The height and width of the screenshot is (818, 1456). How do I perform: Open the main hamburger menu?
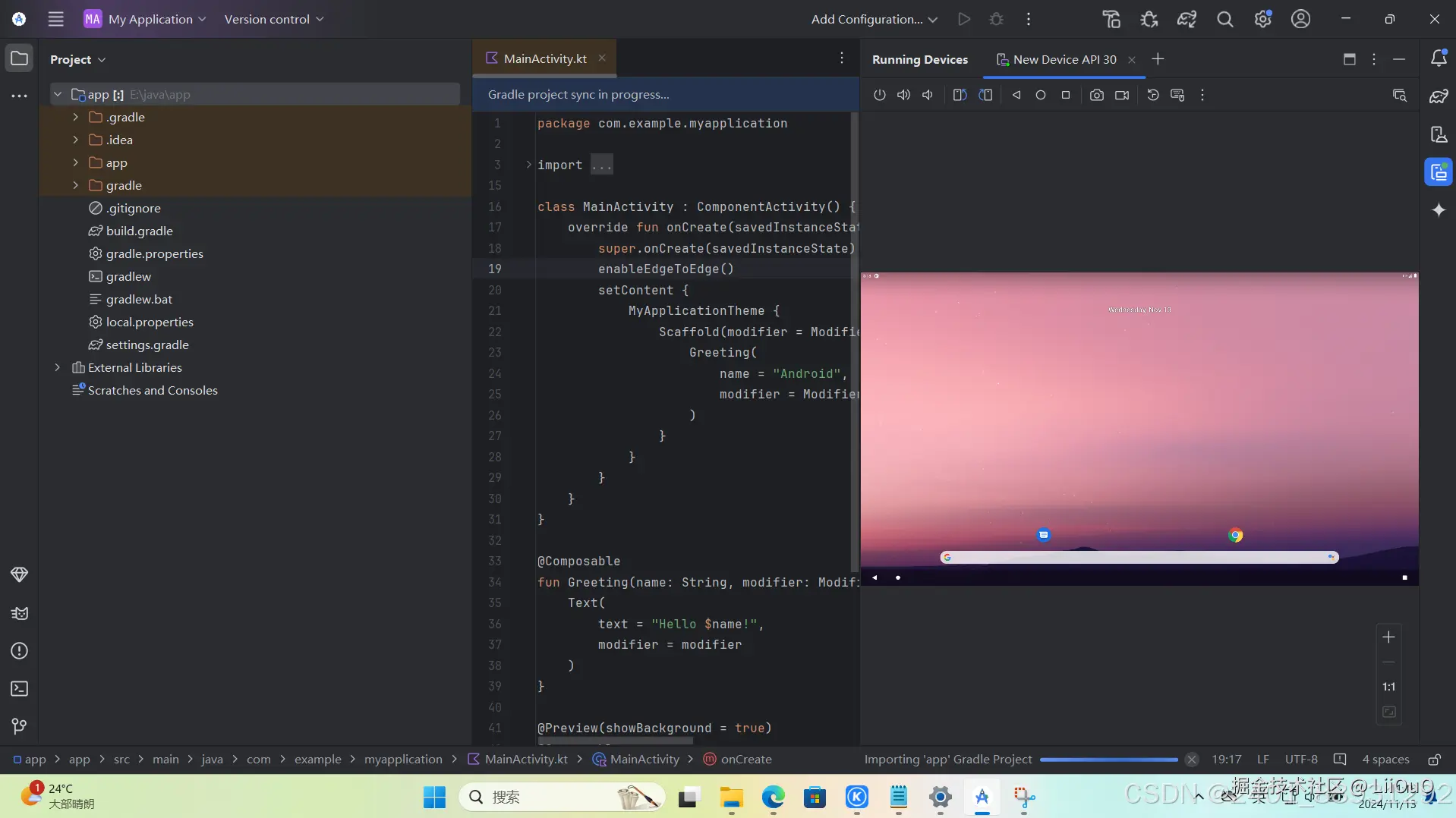click(56, 19)
